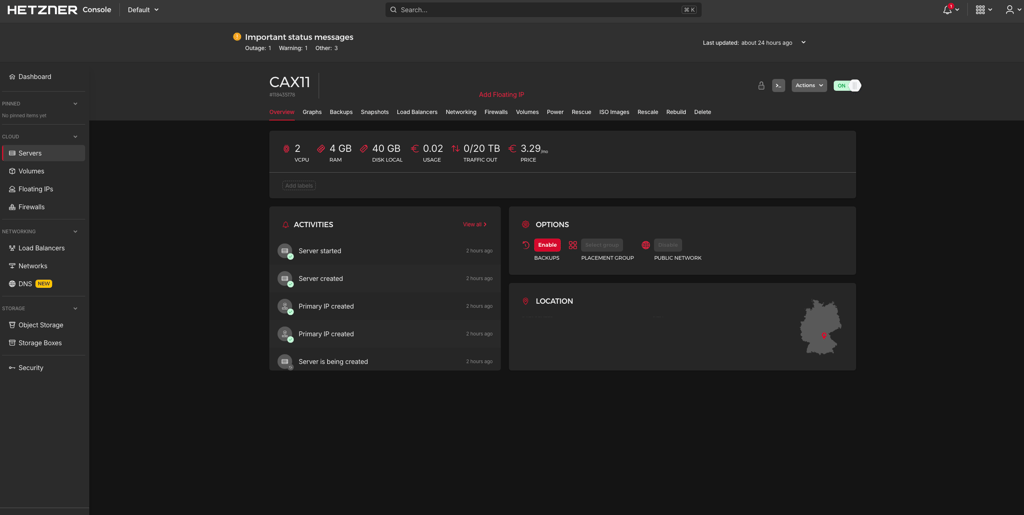Click the placement group icon

click(x=573, y=245)
